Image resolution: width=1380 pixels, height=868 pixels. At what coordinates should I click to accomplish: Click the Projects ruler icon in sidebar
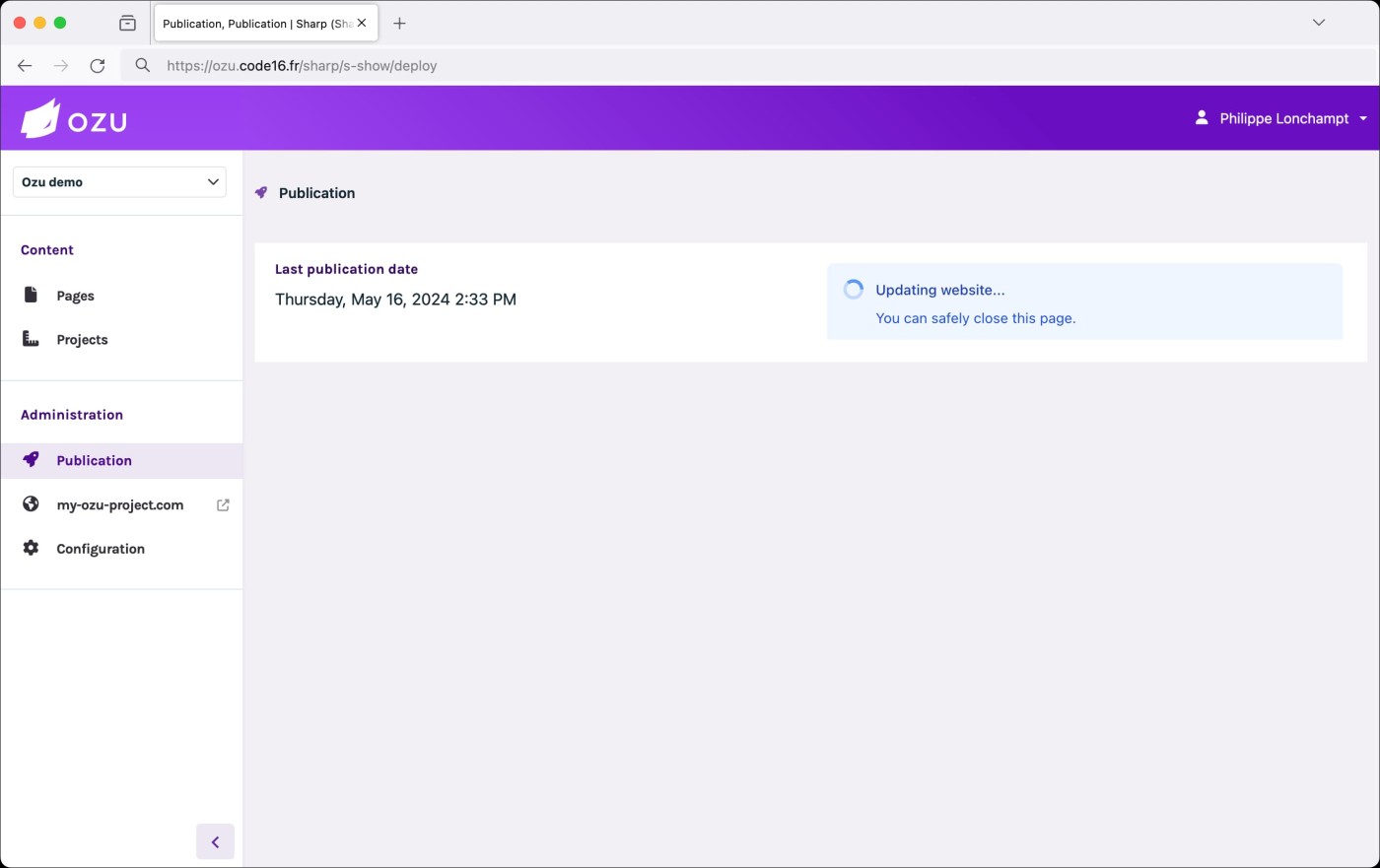click(x=31, y=339)
